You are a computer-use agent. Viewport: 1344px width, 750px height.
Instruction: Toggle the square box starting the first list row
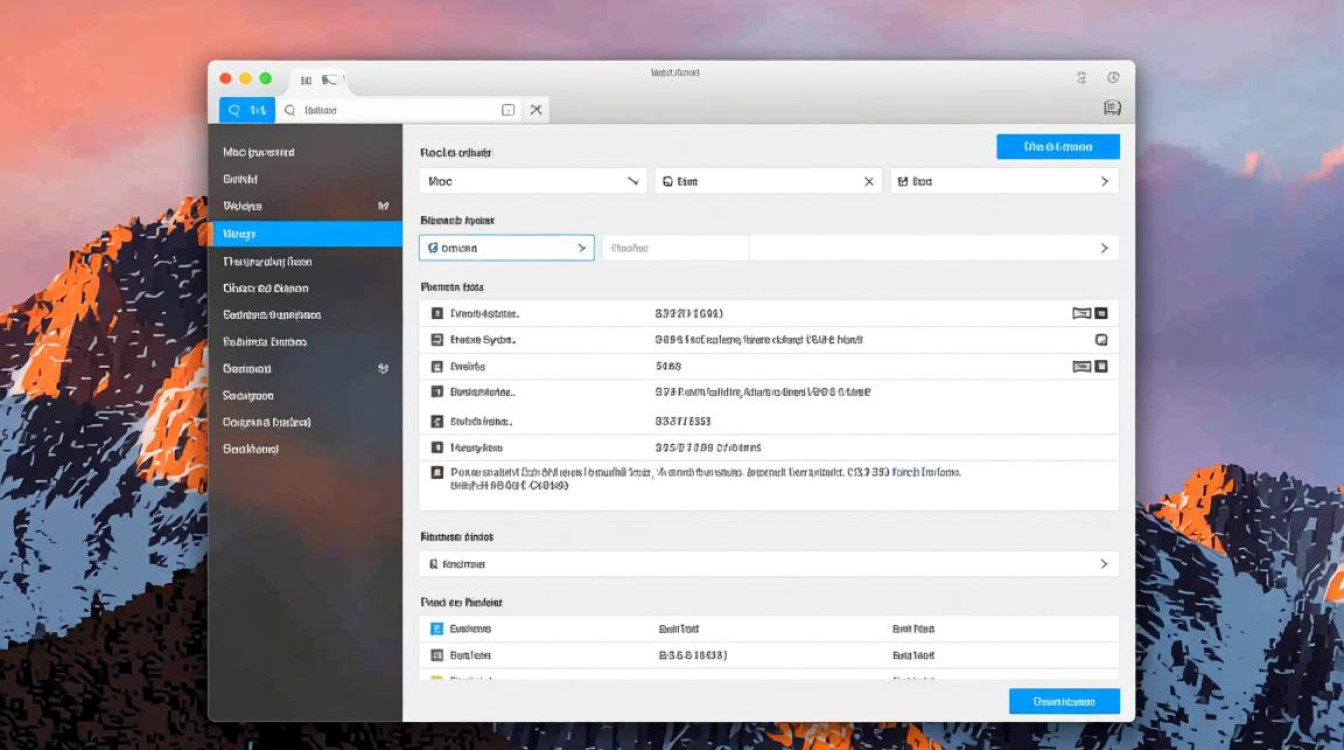(x=437, y=313)
